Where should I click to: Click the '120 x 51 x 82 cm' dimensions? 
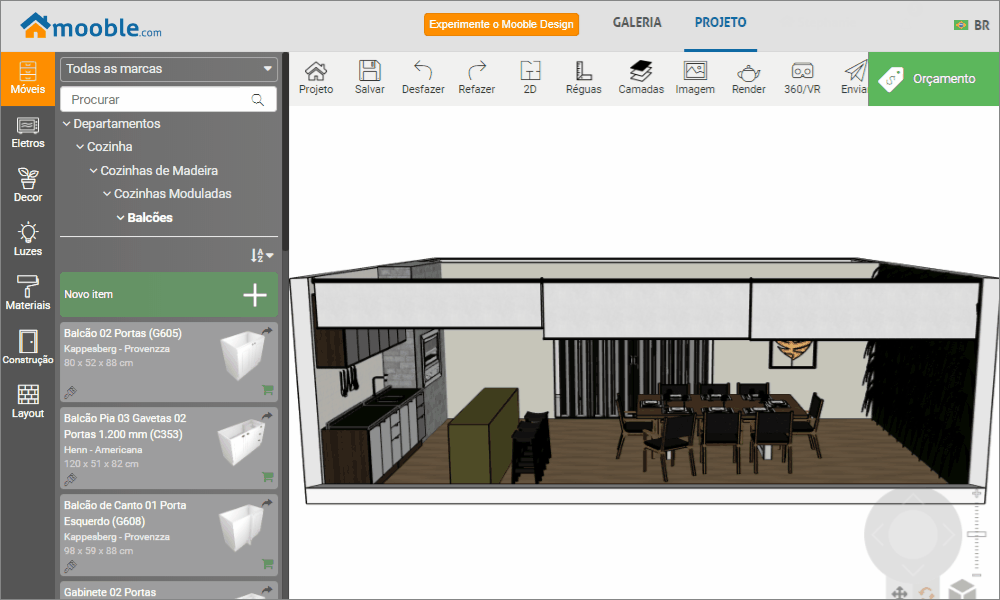(101, 464)
